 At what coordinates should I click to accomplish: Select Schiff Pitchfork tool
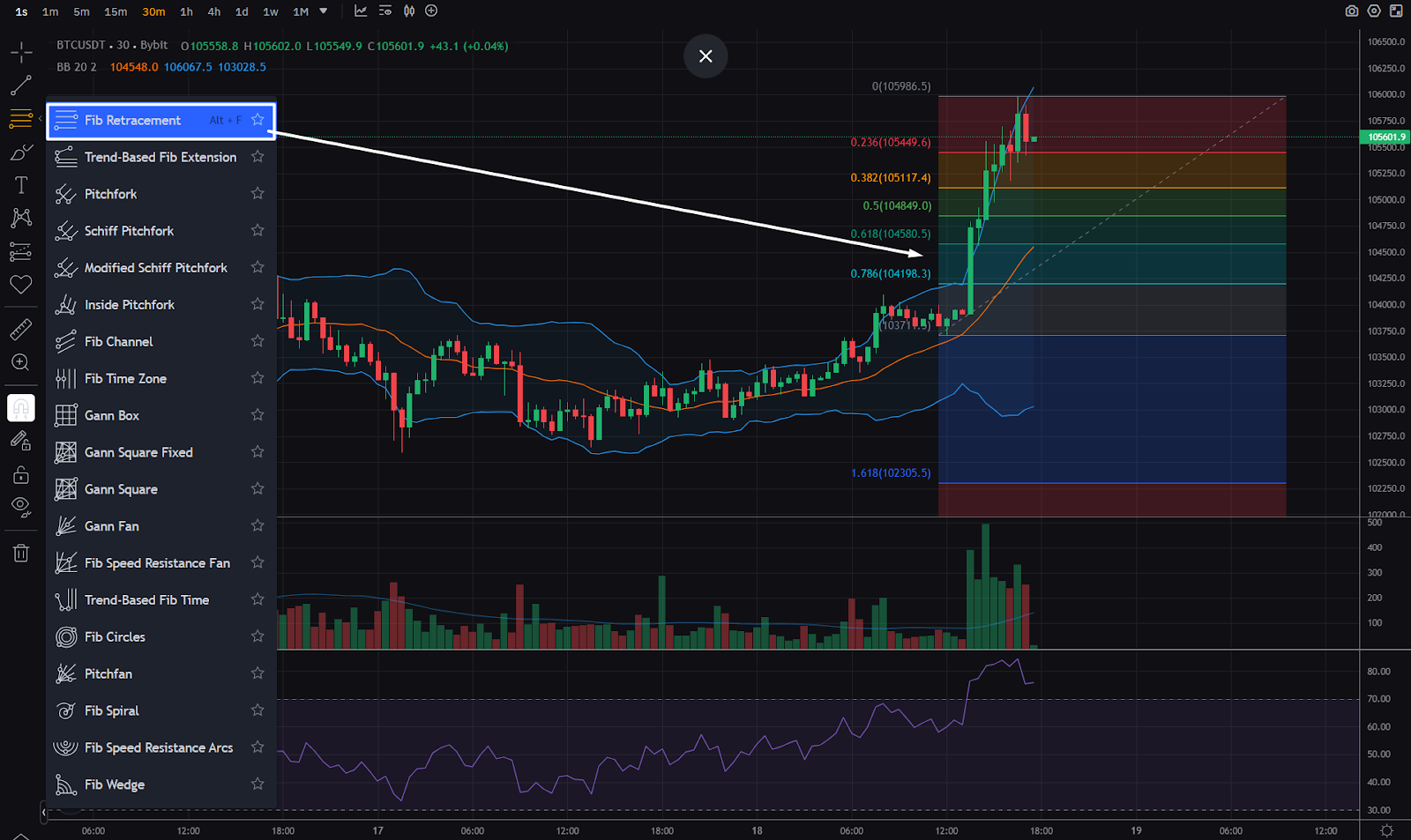tap(161, 231)
